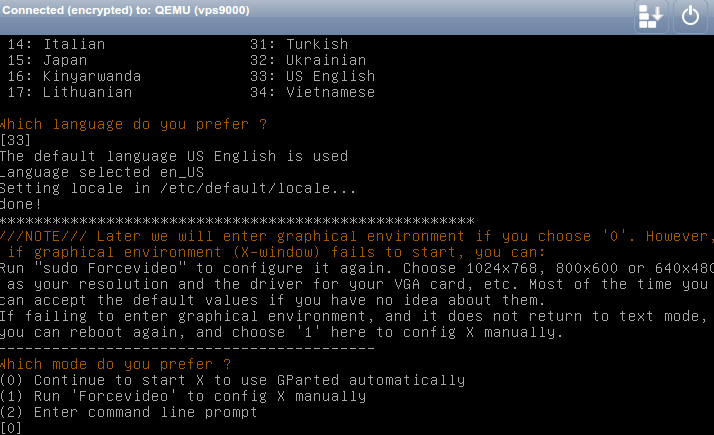Click the '16: Kinyarwanda' language entry
This screenshot has width=714, height=435.
click(x=78, y=76)
